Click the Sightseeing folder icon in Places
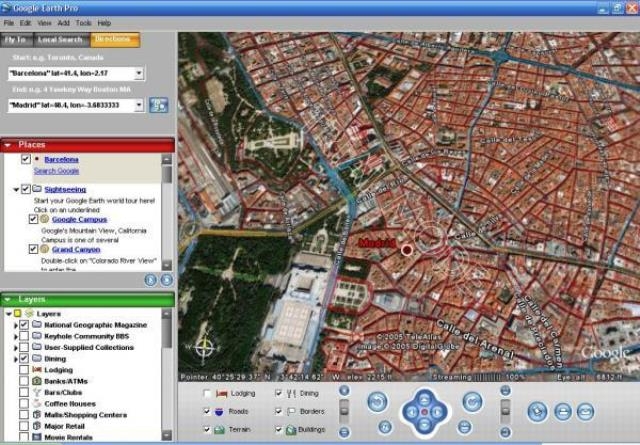 pyautogui.click(x=37, y=189)
